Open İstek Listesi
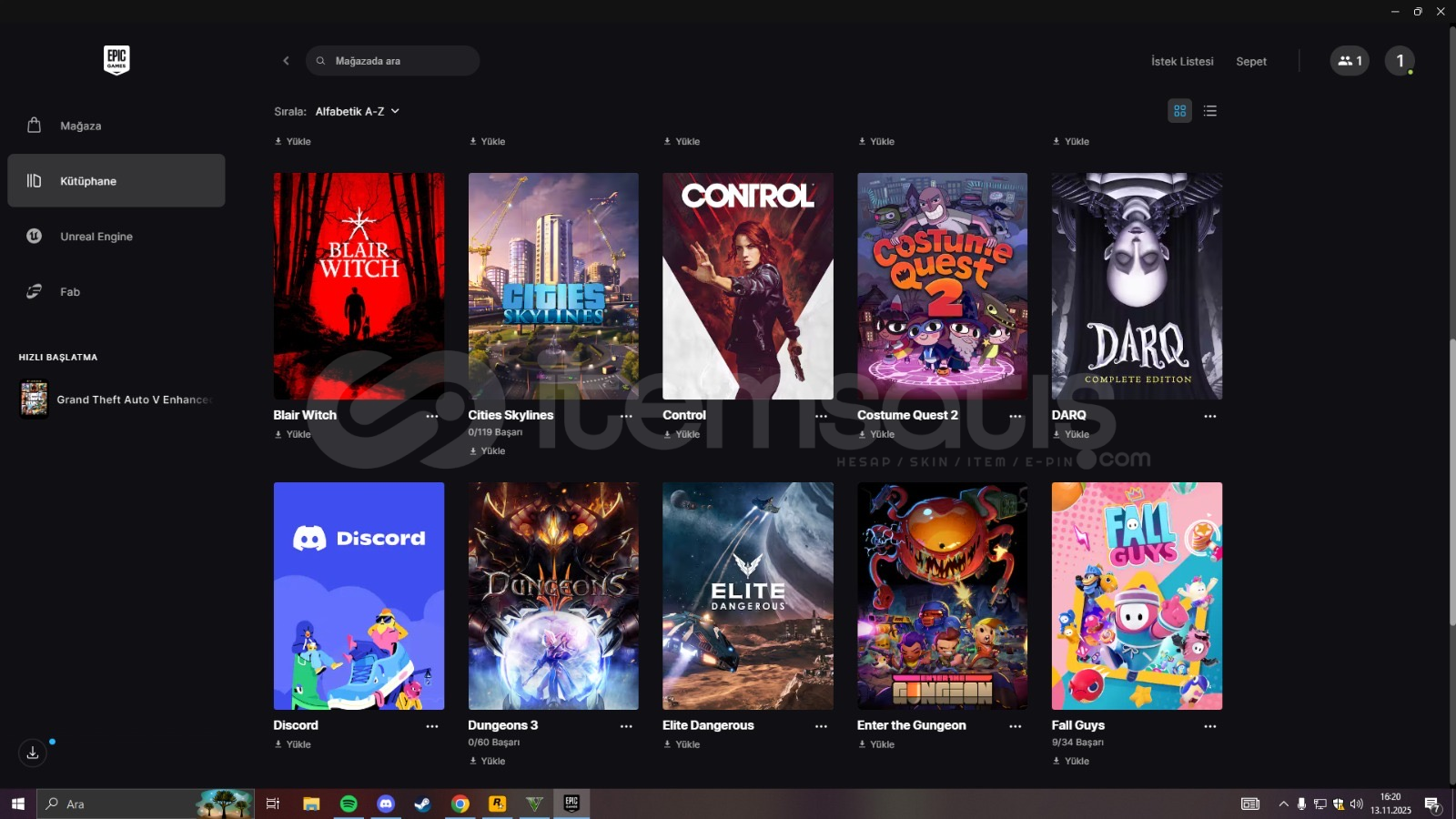The image size is (1456, 819). click(x=1182, y=61)
